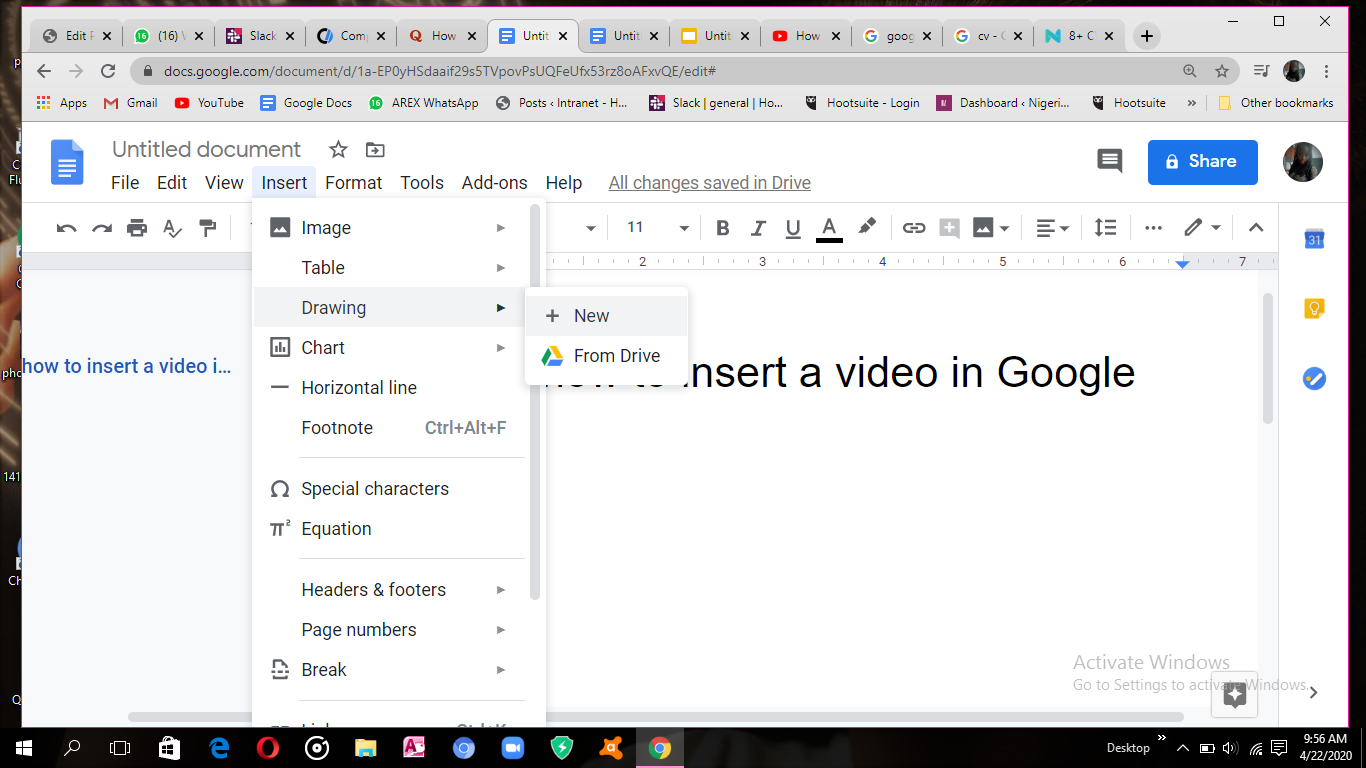Undo the last action
Image resolution: width=1366 pixels, height=768 pixels.
67,228
